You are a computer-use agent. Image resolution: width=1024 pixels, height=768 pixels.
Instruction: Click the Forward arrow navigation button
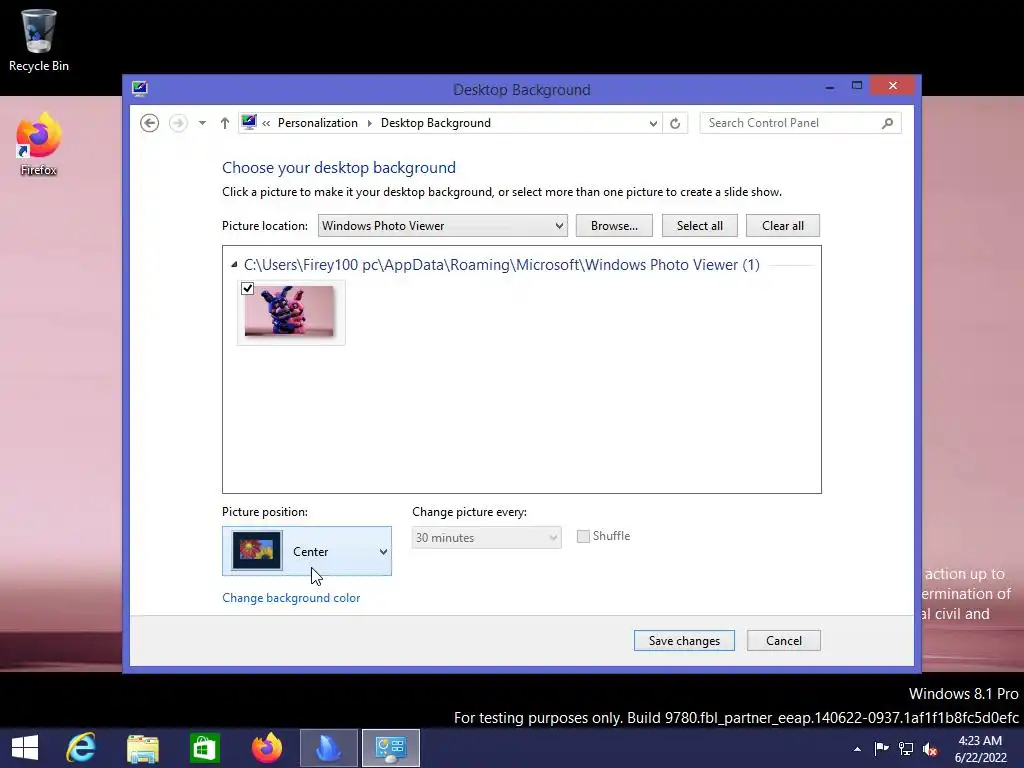tap(178, 123)
